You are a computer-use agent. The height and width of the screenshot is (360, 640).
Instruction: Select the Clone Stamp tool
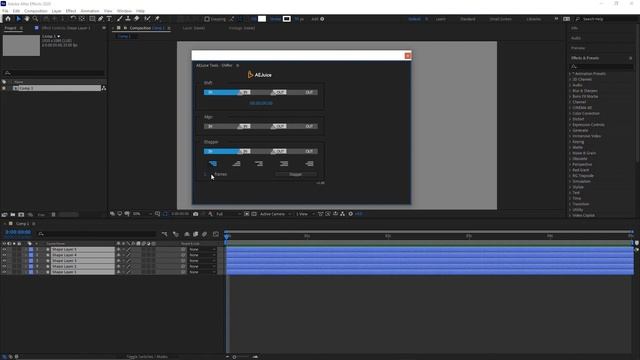(x=128, y=19)
